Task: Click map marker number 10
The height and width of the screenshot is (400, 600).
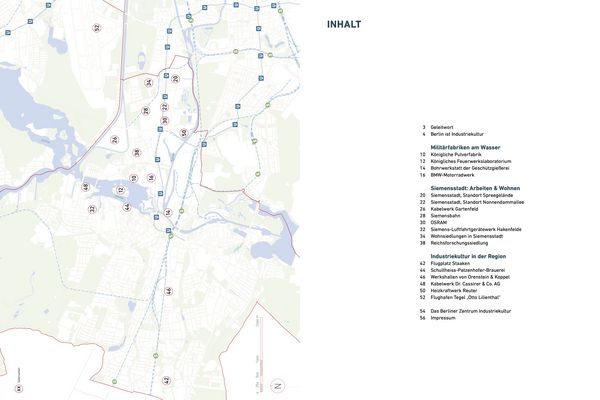Action: click(133, 178)
